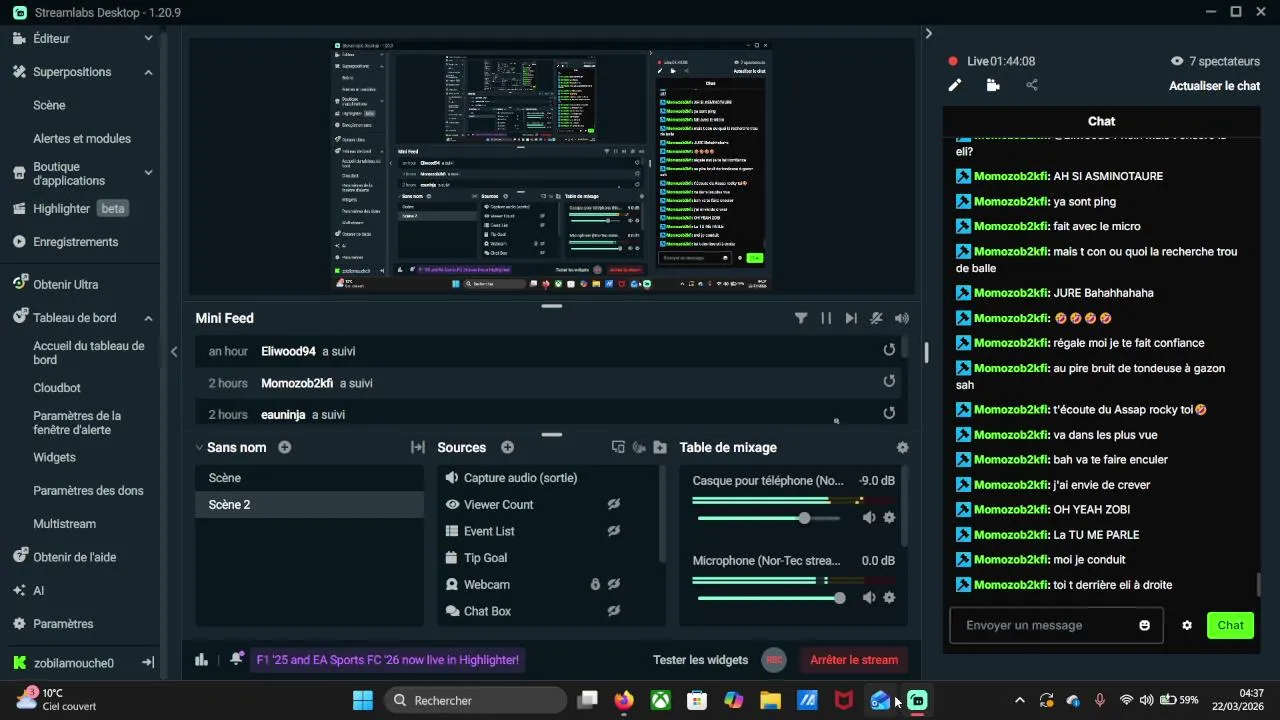Unlock the Webcam source lock icon
The height and width of the screenshot is (720, 1280).
595,584
